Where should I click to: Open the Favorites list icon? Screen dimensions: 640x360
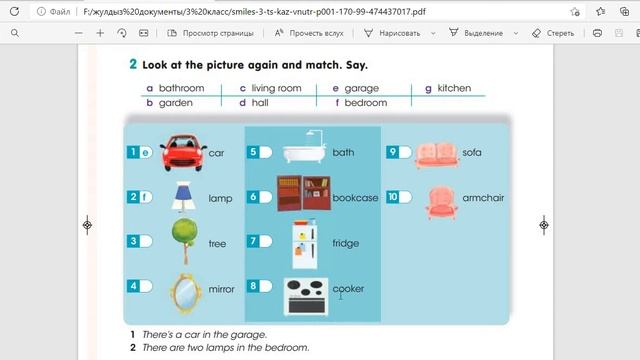pyautogui.click(x=600, y=11)
